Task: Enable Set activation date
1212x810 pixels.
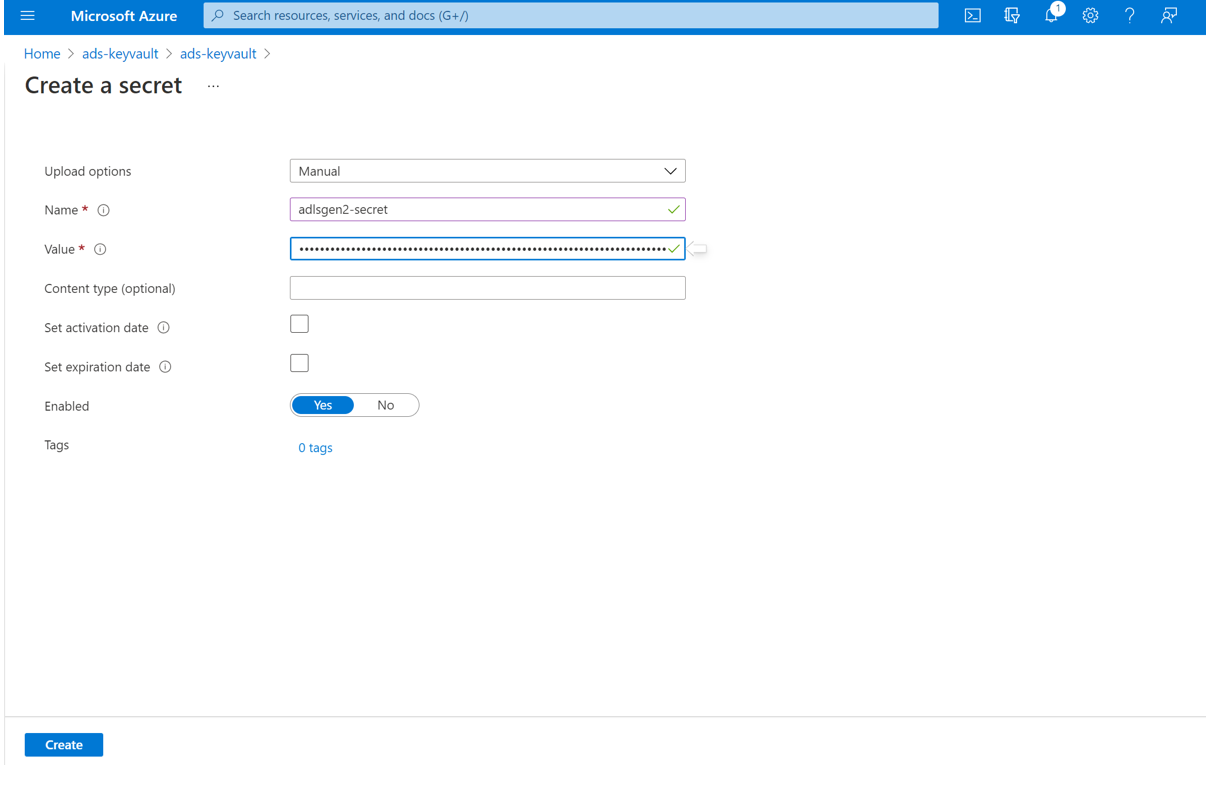Action: click(x=299, y=323)
